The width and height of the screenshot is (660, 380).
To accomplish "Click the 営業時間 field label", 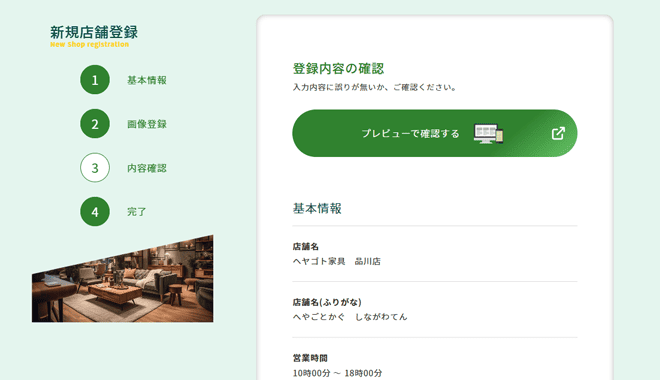I will click(x=310, y=358).
